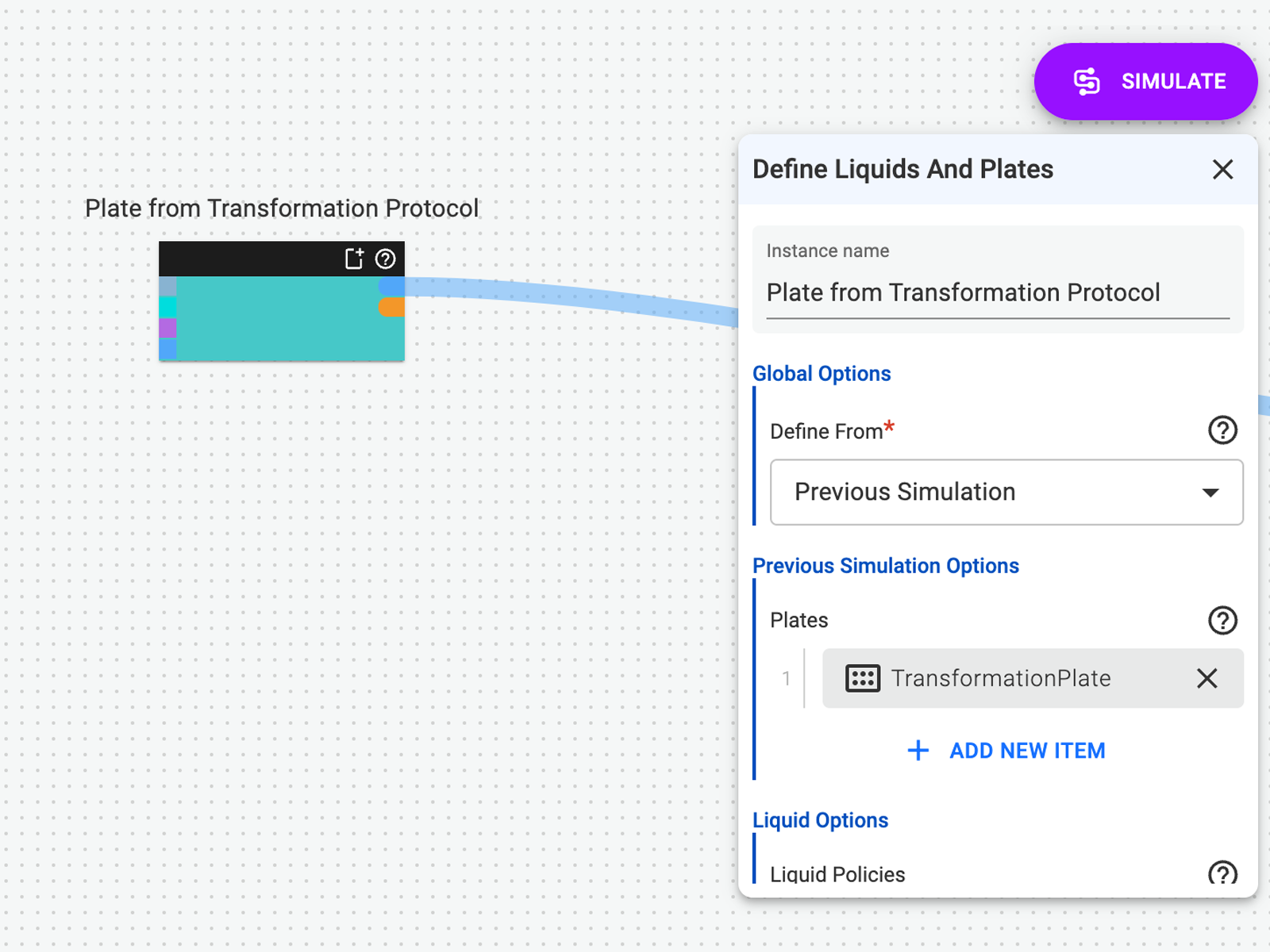Collapse the Previous Simulation Options section

click(x=886, y=566)
